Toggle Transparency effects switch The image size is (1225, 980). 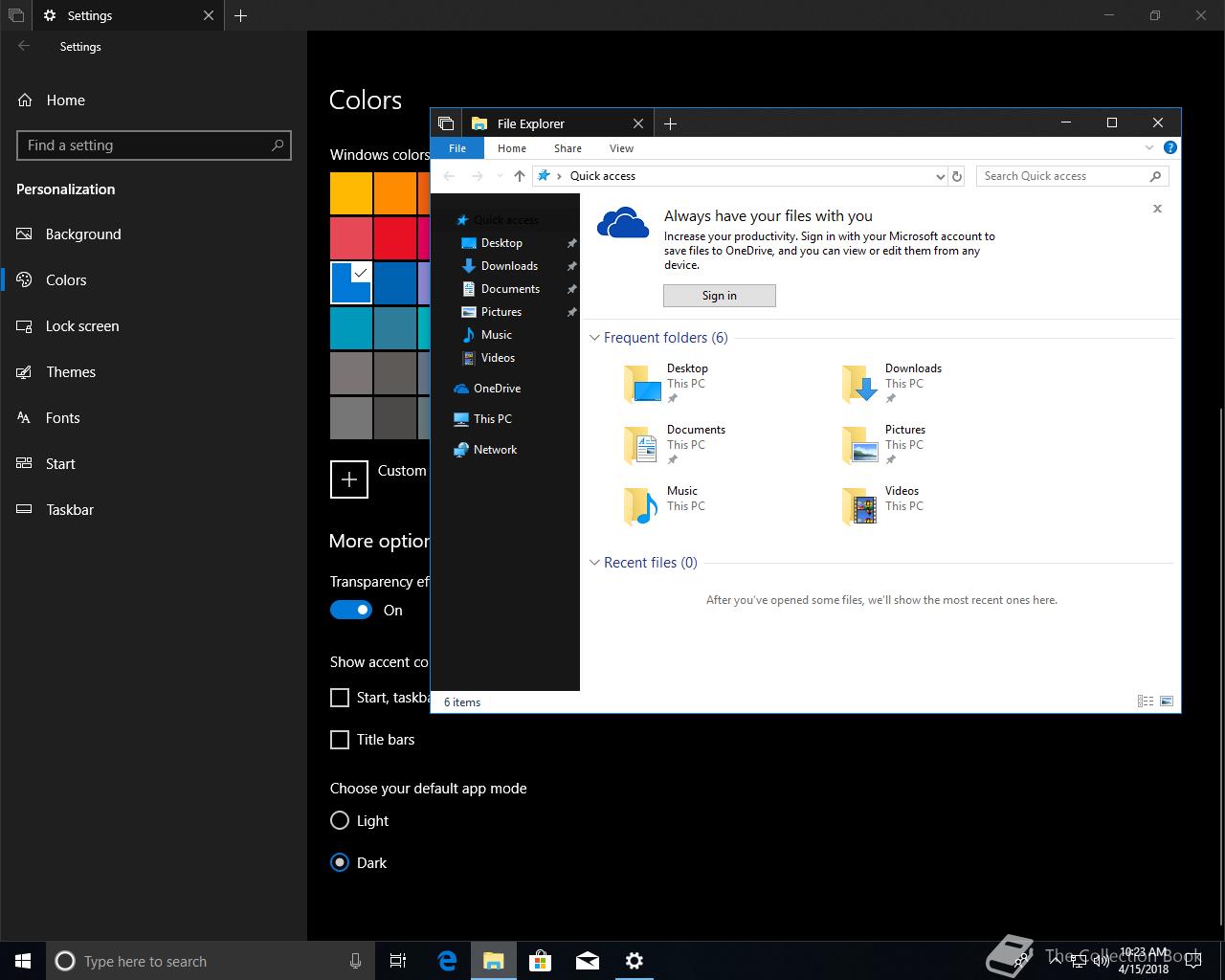tap(351, 611)
